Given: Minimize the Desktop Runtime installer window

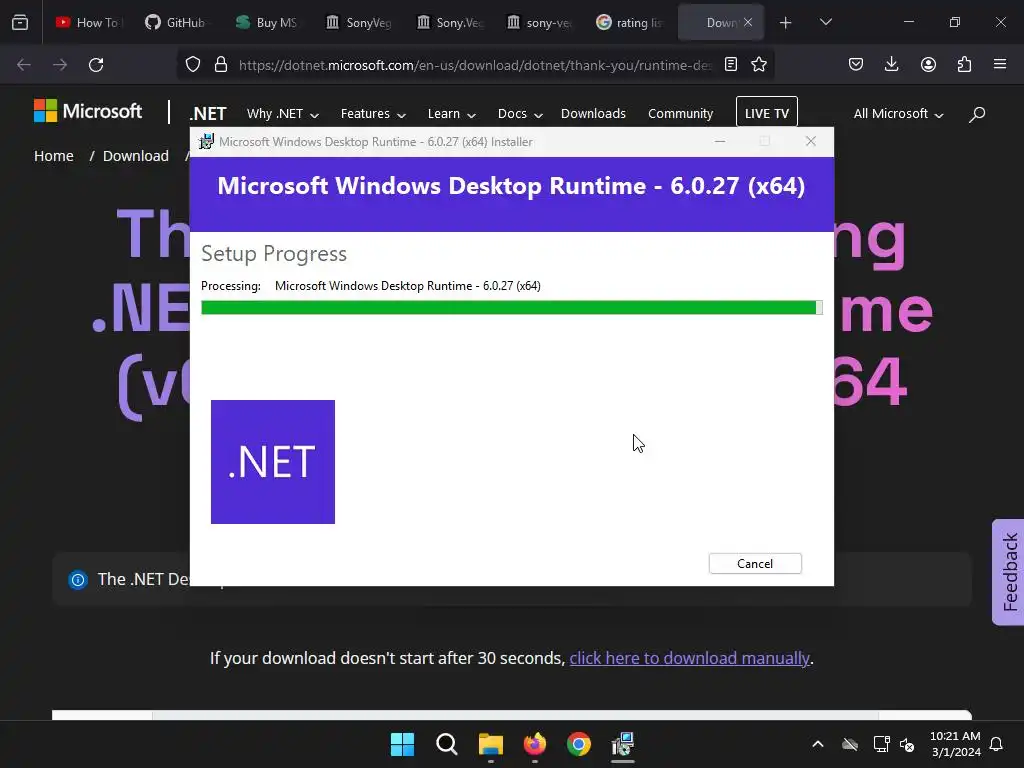Looking at the screenshot, I should point(720,142).
